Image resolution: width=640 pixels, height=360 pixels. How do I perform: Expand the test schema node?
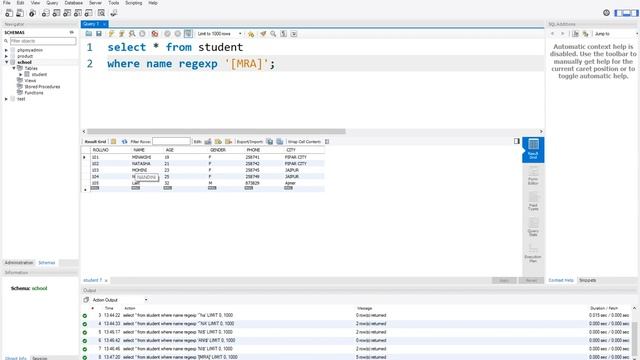[6, 99]
